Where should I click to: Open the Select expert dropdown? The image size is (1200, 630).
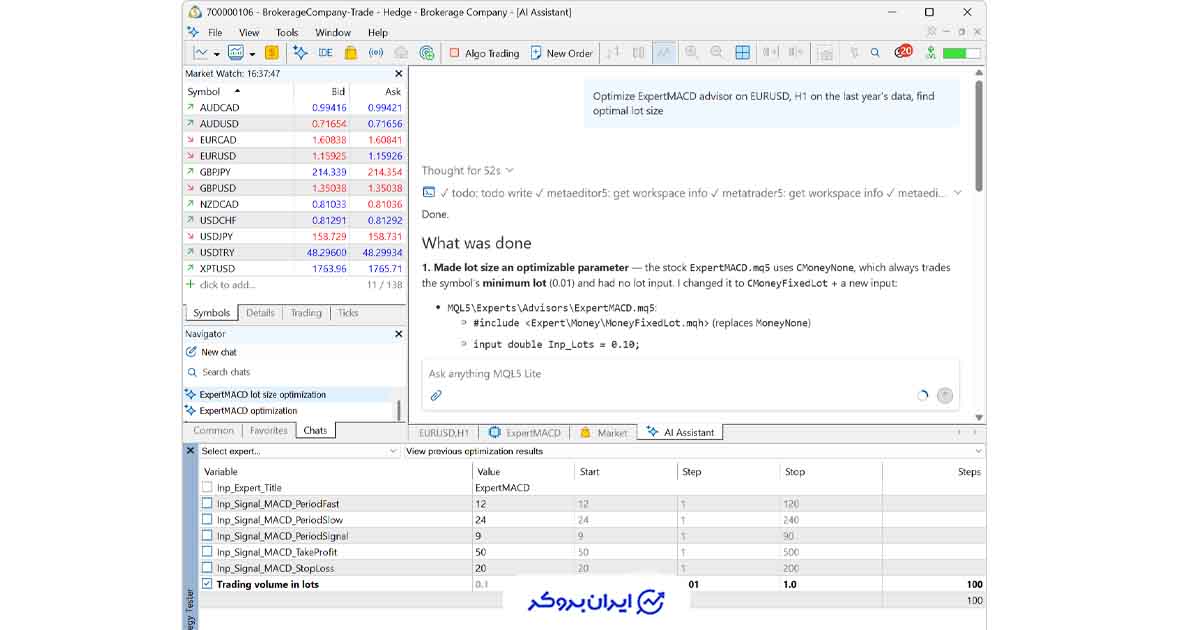[300, 451]
